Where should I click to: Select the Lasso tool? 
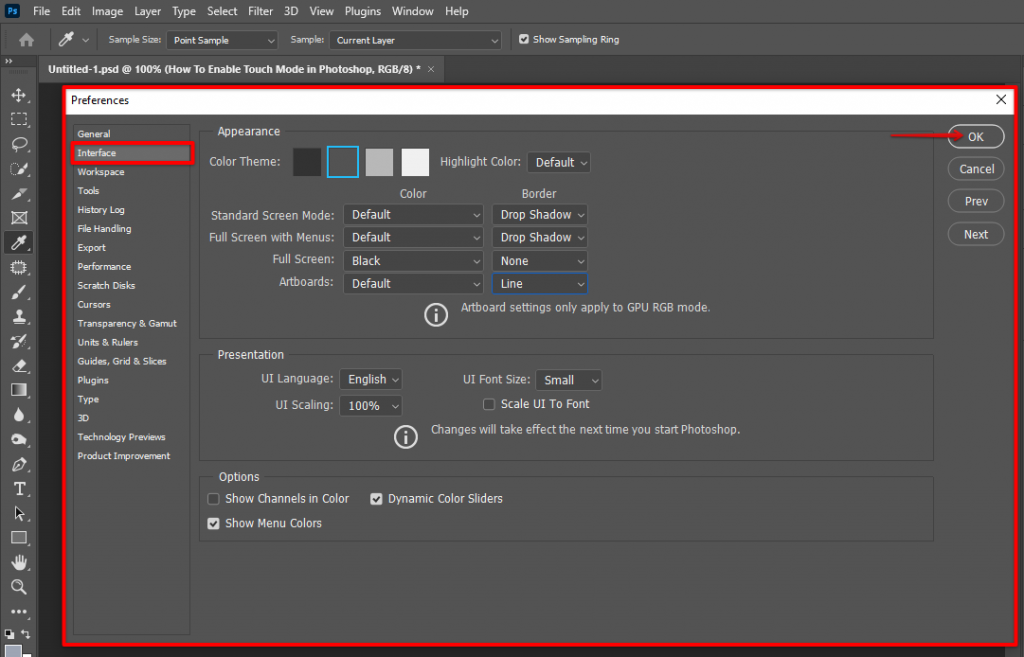pyautogui.click(x=20, y=144)
